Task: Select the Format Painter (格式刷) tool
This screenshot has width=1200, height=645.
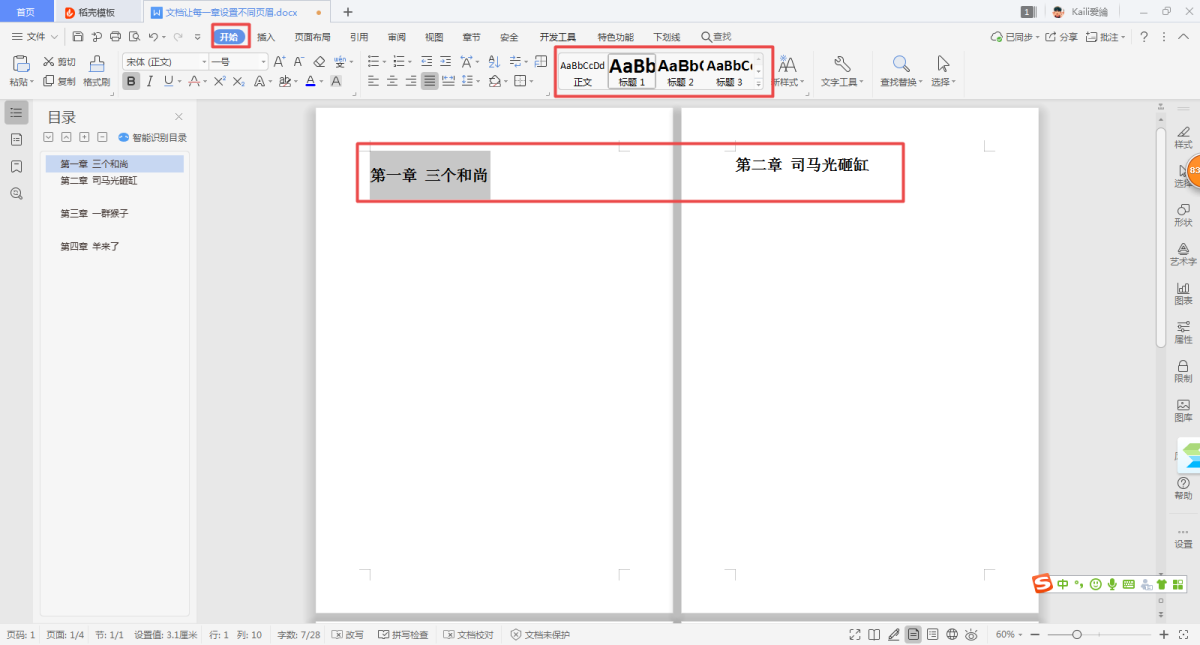Action: [97, 70]
